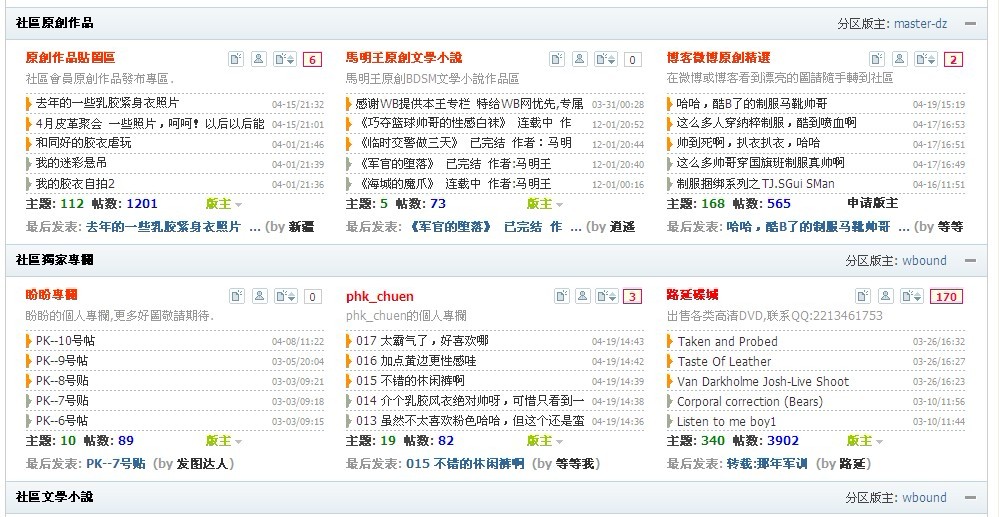Click new-thread icon for 路延碟城 forum
Screen dimensions: 999x517
pyautogui.click(x=863, y=296)
